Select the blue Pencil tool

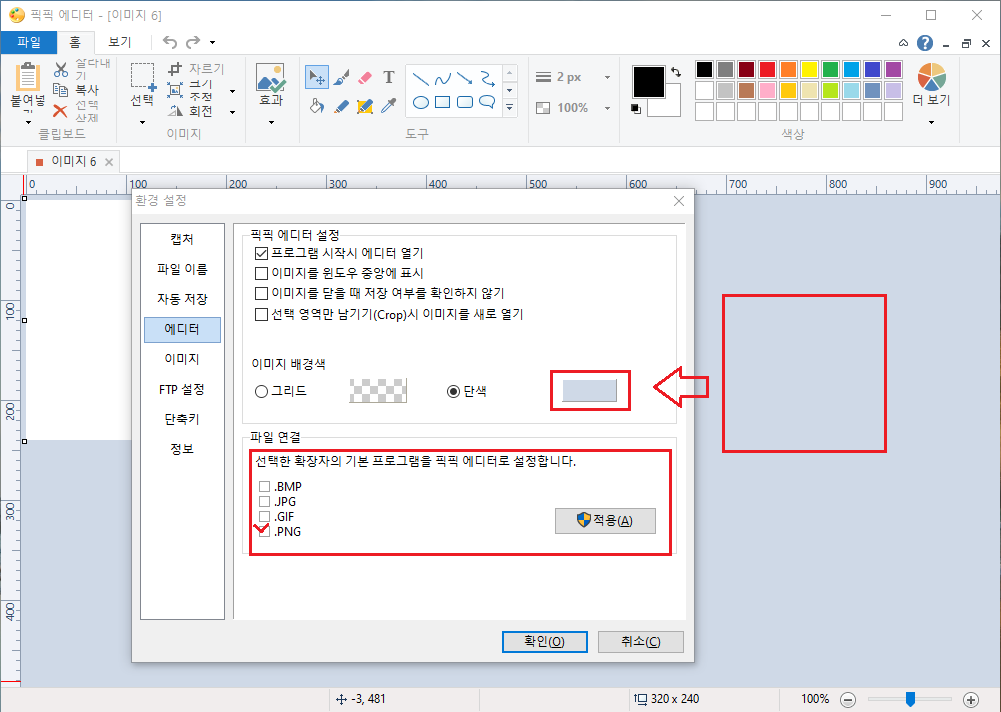click(x=341, y=106)
